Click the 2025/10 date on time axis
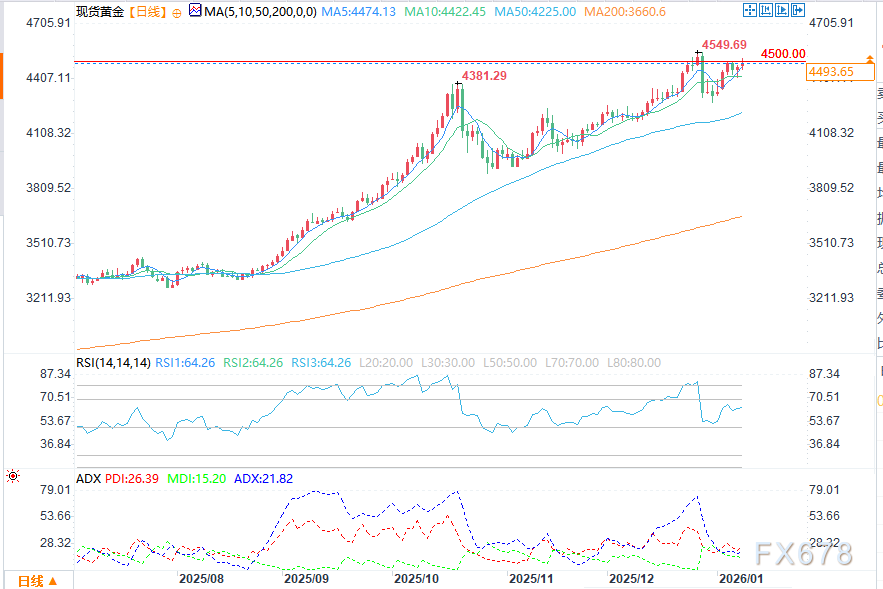This screenshot has width=883, height=589. pyautogui.click(x=417, y=578)
